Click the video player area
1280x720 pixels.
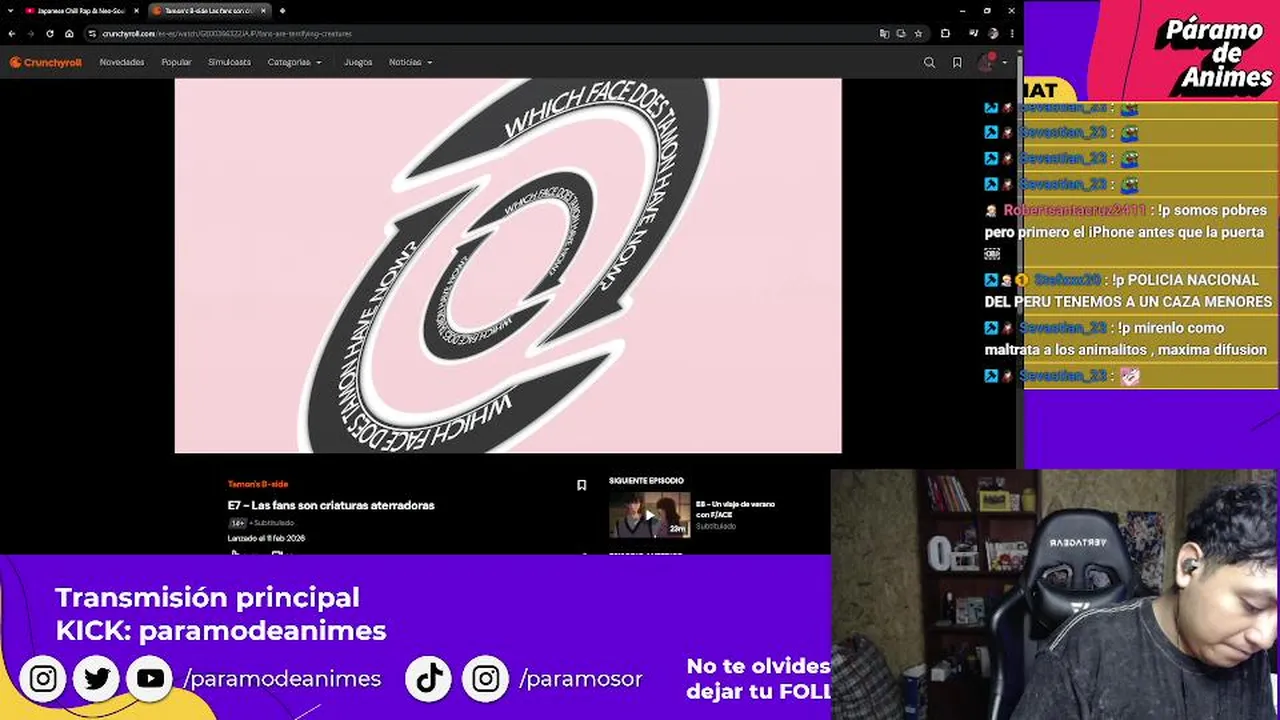[508, 266]
